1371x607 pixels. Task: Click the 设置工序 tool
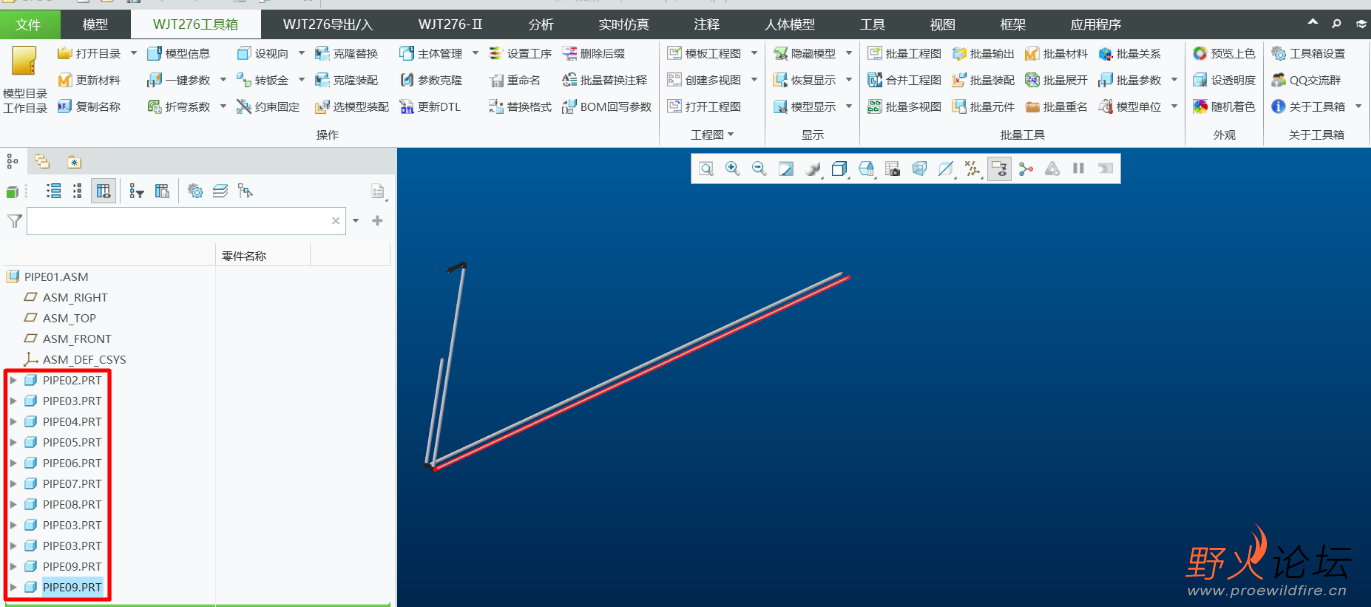point(520,54)
